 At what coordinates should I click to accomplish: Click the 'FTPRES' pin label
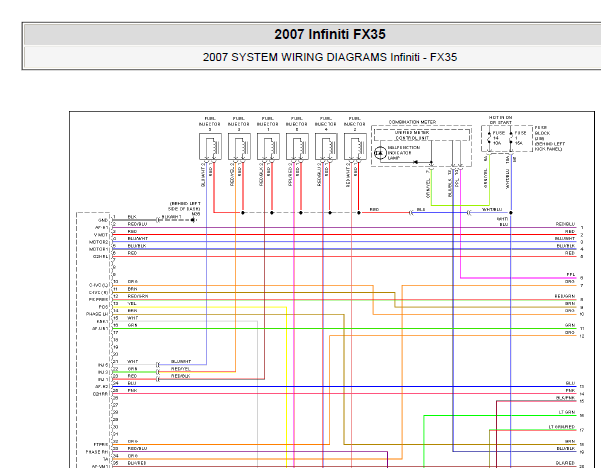click(101, 445)
